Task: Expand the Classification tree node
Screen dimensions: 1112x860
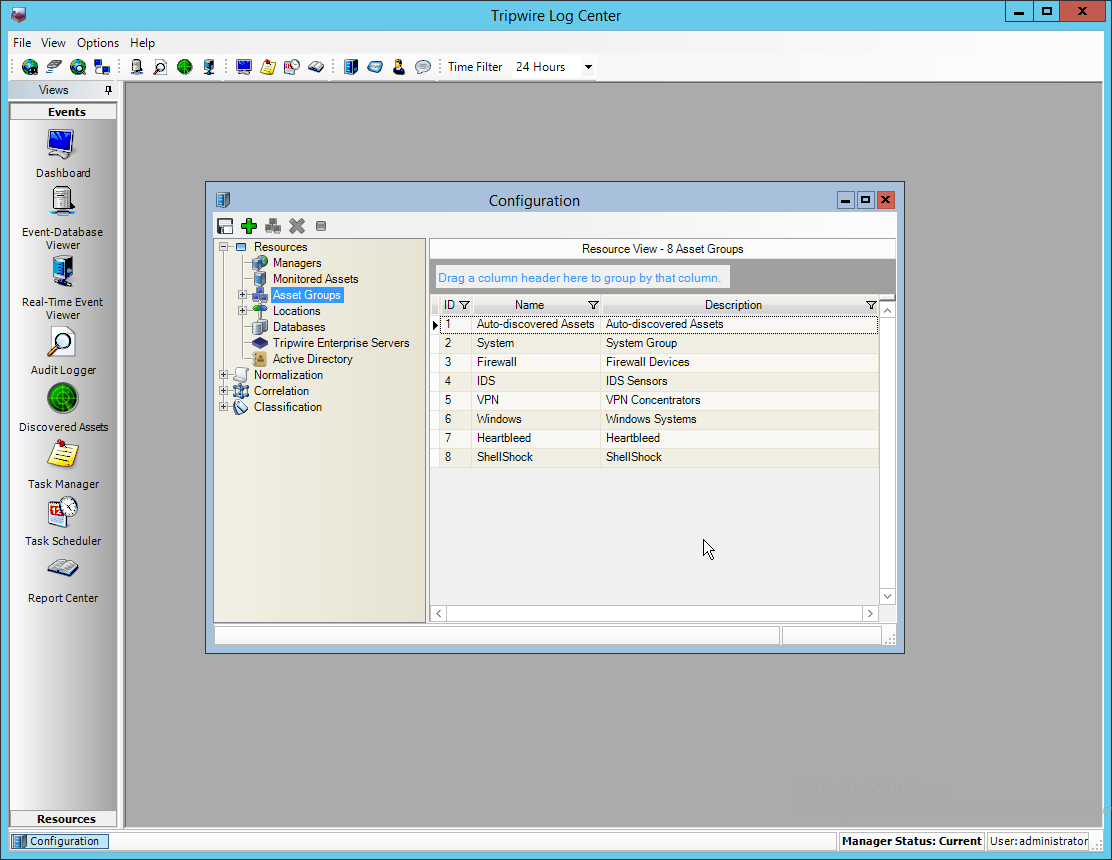Action: click(x=223, y=407)
